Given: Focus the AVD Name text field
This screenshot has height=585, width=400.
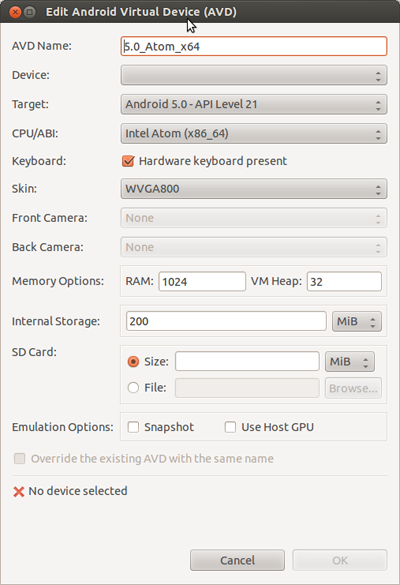Looking at the screenshot, I should pos(254,46).
